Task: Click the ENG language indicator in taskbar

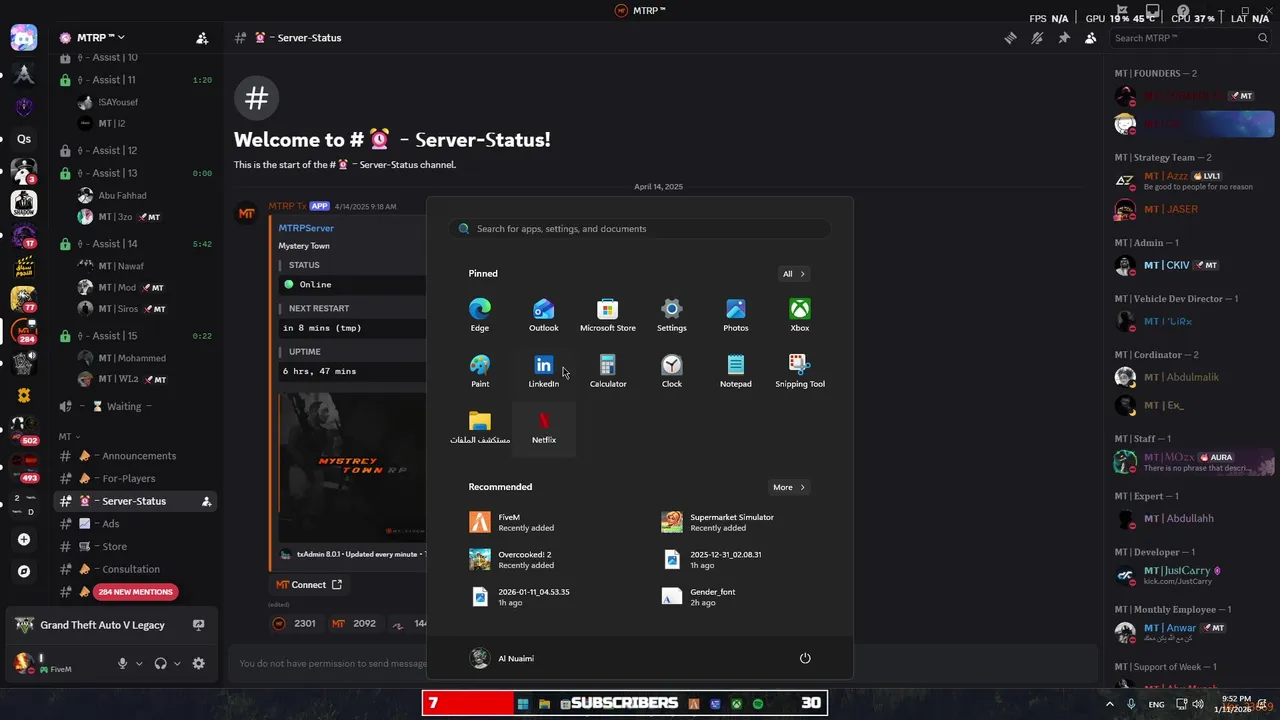Action: pyautogui.click(x=1155, y=704)
